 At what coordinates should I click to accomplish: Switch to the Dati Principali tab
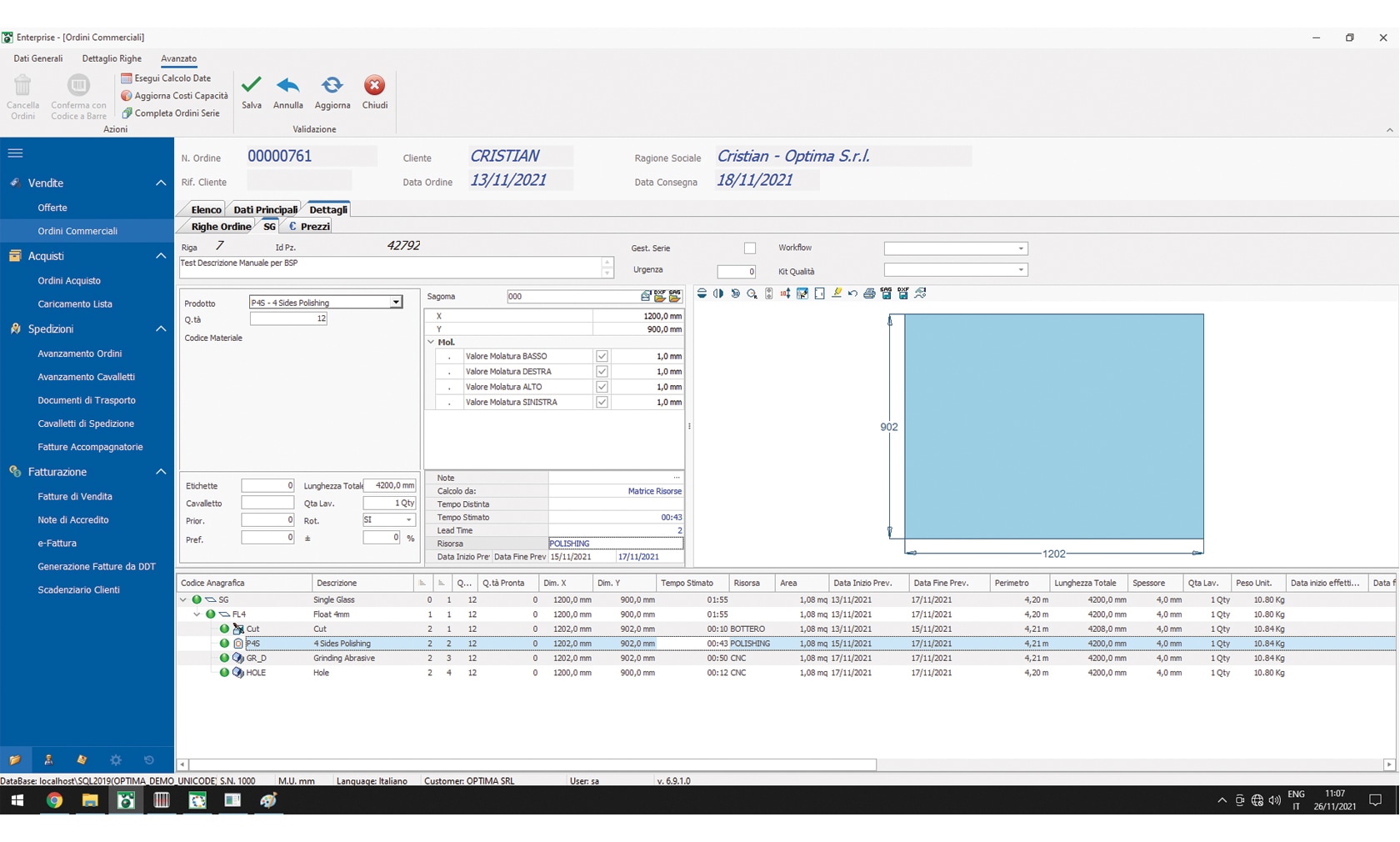coord(265,209)
